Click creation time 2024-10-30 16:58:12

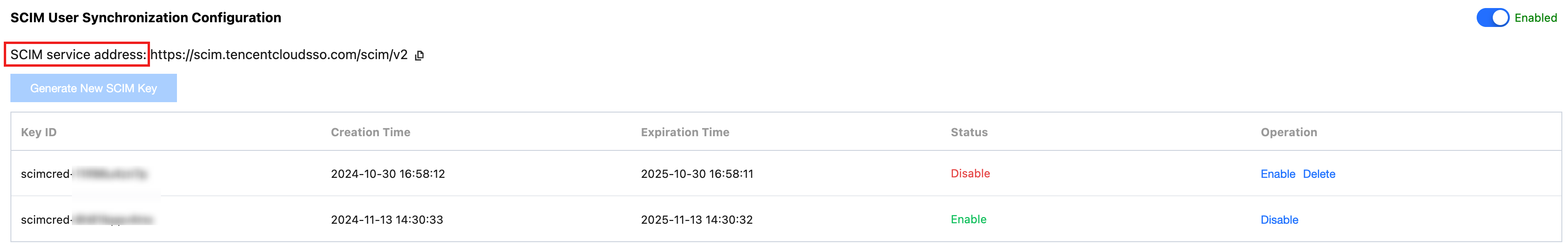coord(388,174)
